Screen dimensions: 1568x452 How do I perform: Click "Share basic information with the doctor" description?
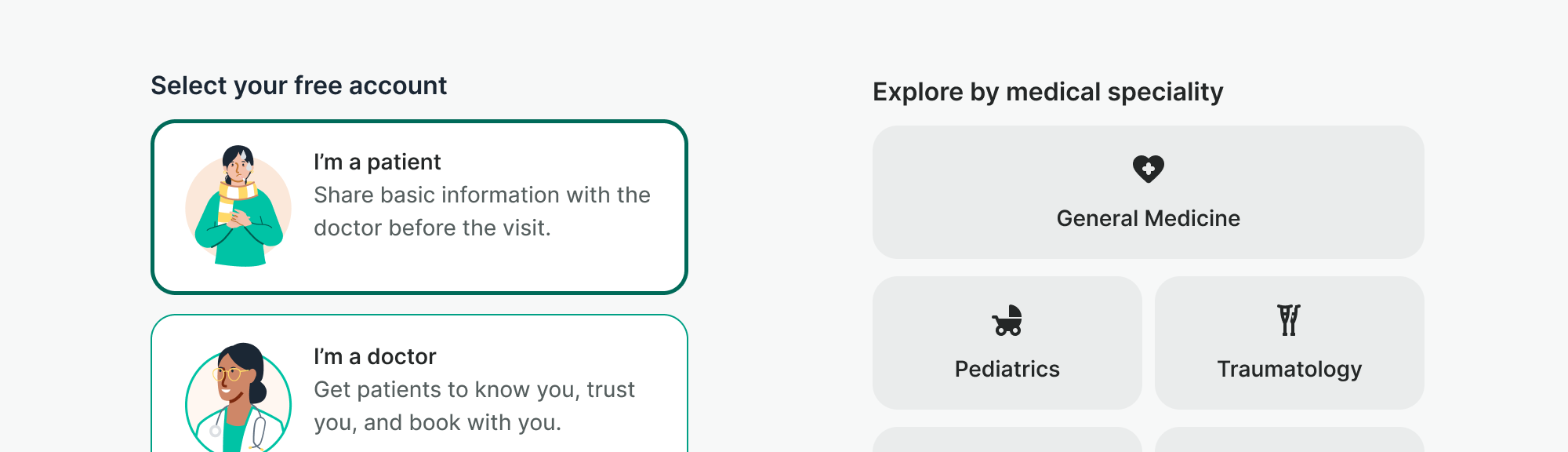tap(481, 195)
